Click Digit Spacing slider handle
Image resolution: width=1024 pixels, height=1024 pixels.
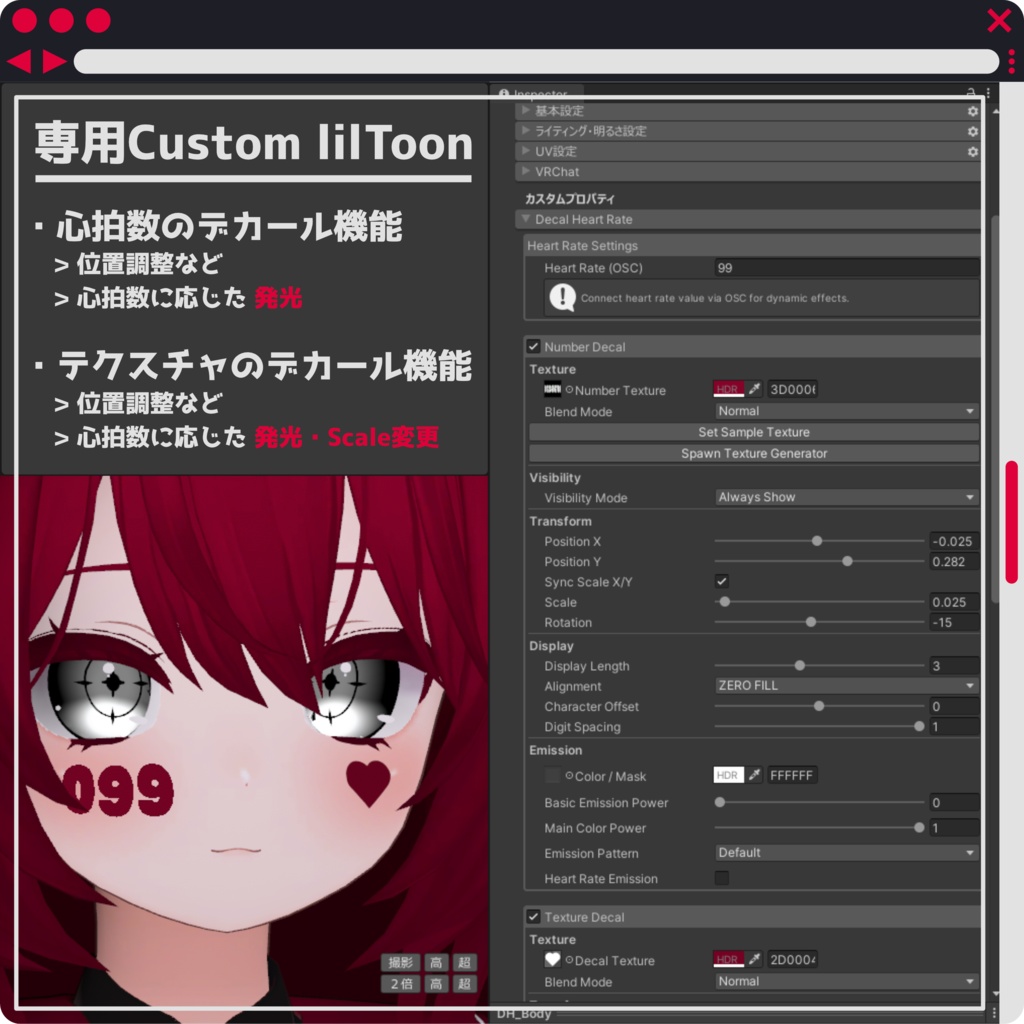pyautogui.click(x=919, y=726)
